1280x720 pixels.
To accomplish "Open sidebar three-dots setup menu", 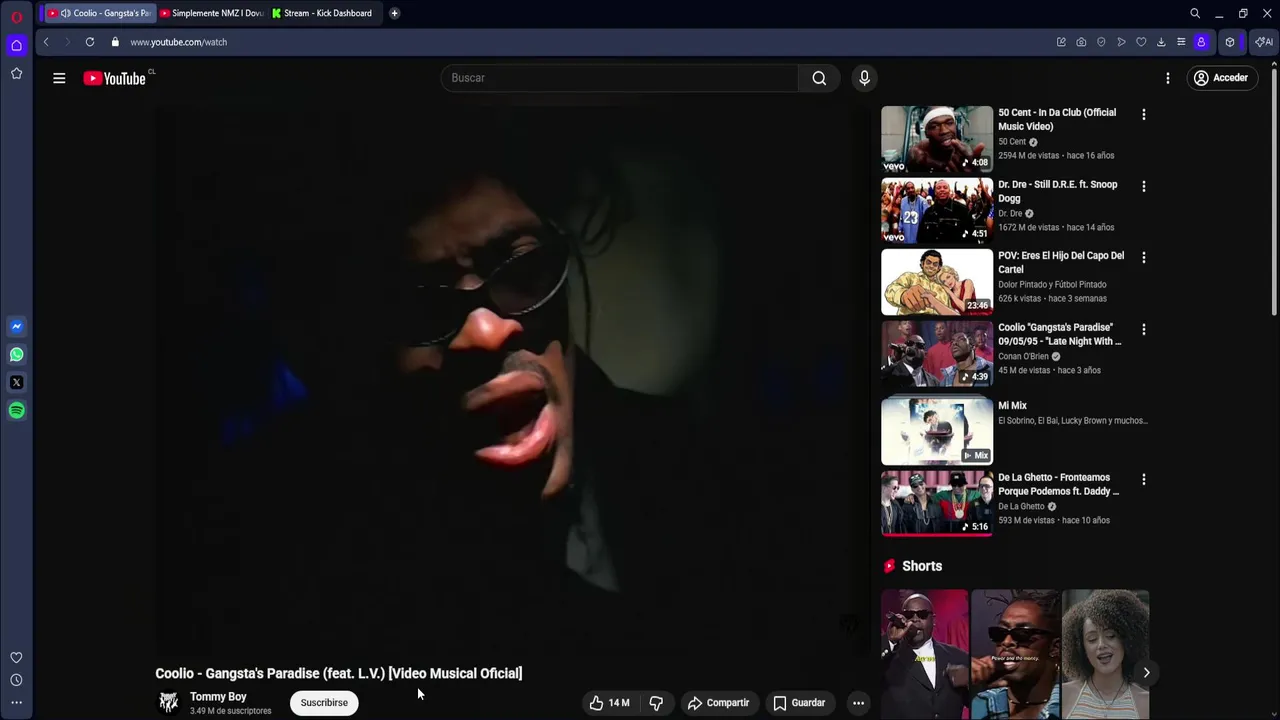I will tap(16, 703).
